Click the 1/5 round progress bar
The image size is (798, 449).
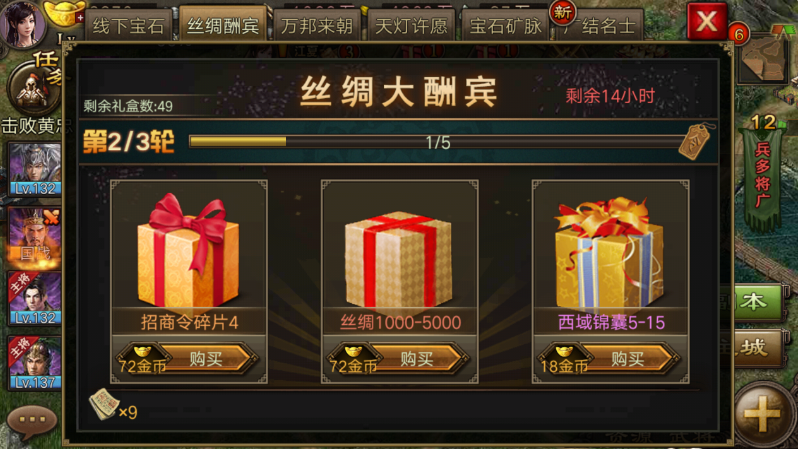point(438,142)
